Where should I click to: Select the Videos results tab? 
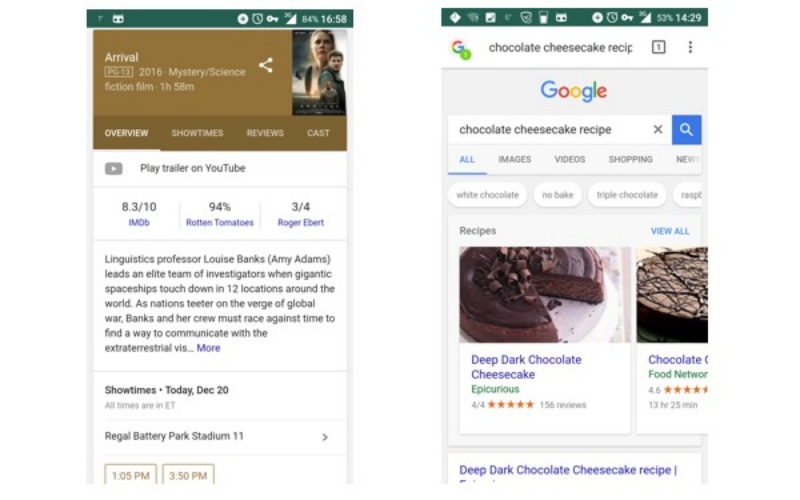coord(569,160)
